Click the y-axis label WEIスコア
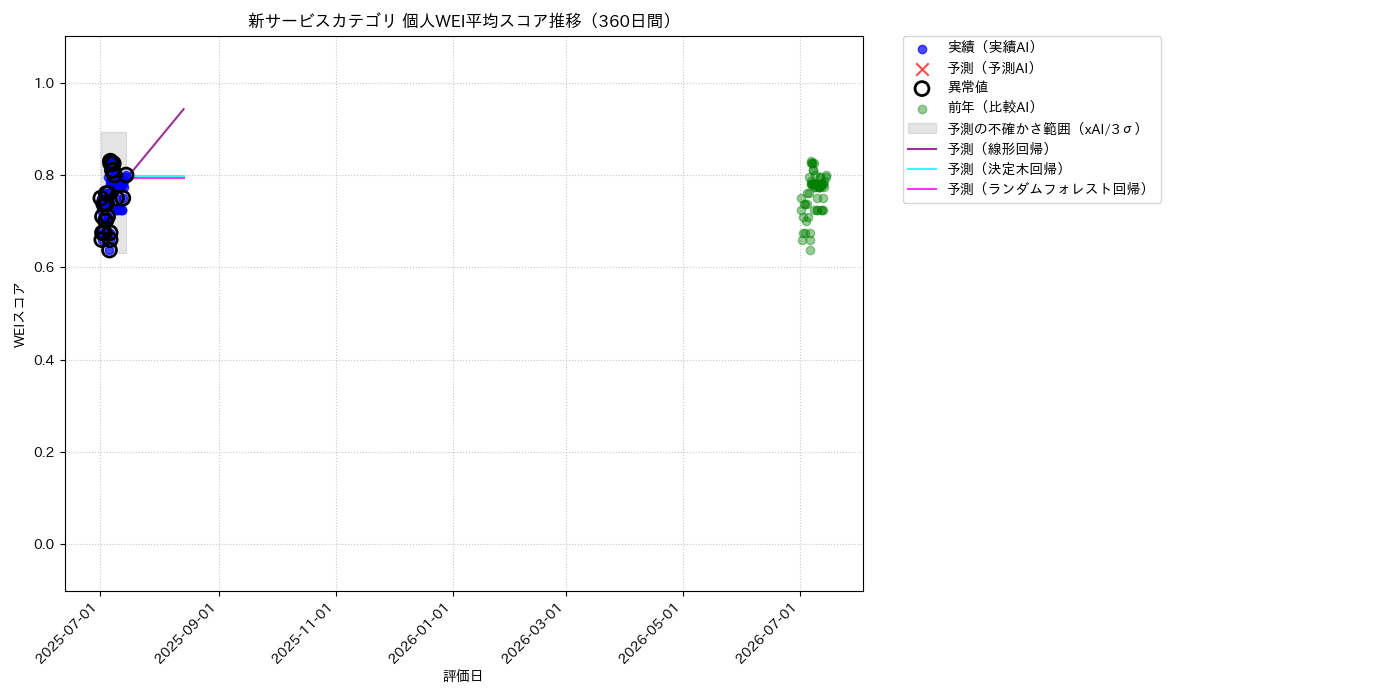 tap(20, 315)
